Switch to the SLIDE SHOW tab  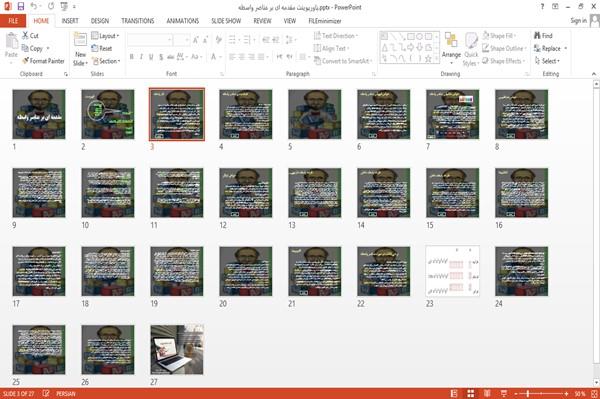coord(226,21)
